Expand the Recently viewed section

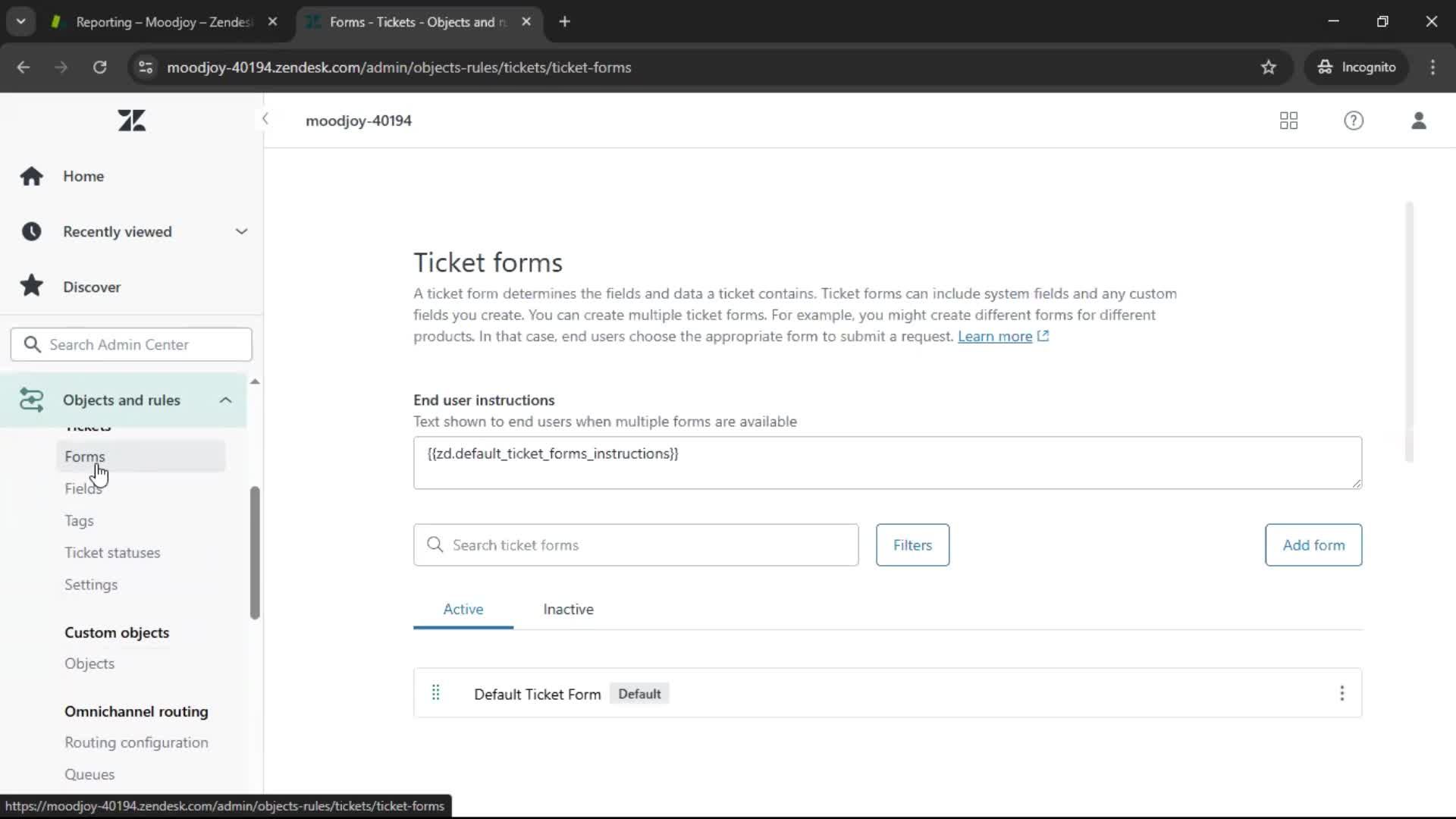pyautogui.click(x=241, y=231)
